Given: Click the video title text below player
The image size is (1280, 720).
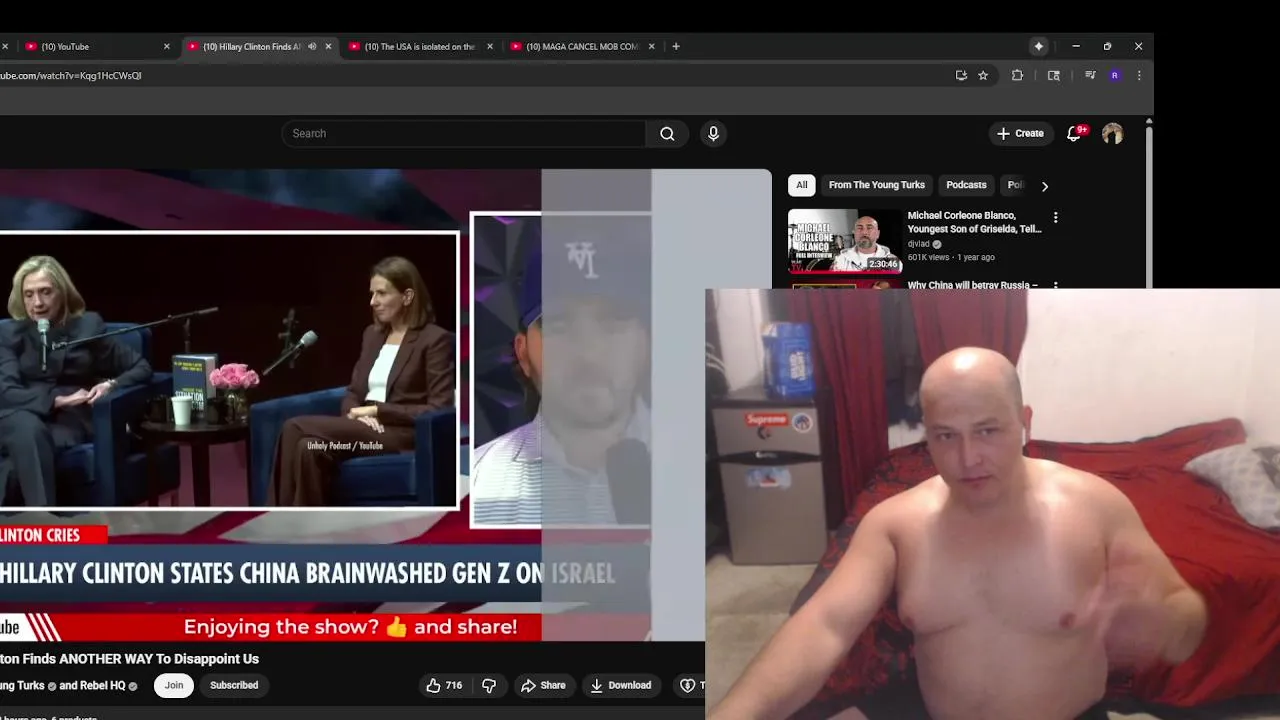Looking at the screenshot, I should point(129,659).
